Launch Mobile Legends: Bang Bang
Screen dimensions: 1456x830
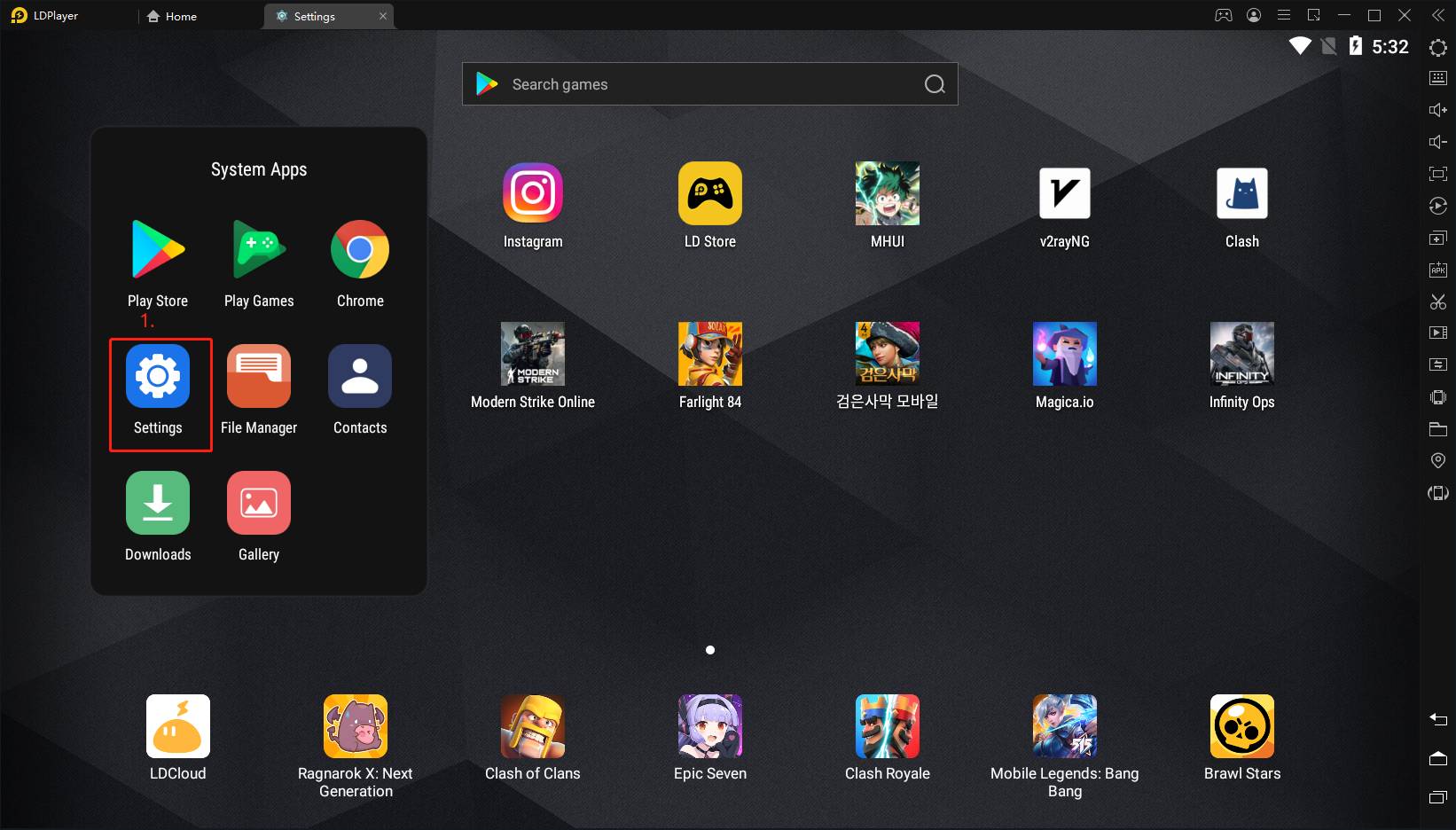(1065, 726)
